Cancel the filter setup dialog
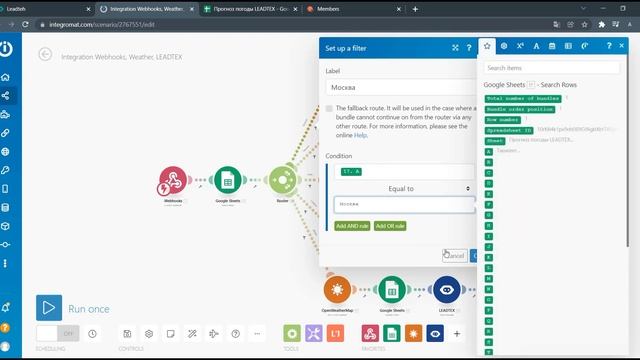 coord(455,256)
